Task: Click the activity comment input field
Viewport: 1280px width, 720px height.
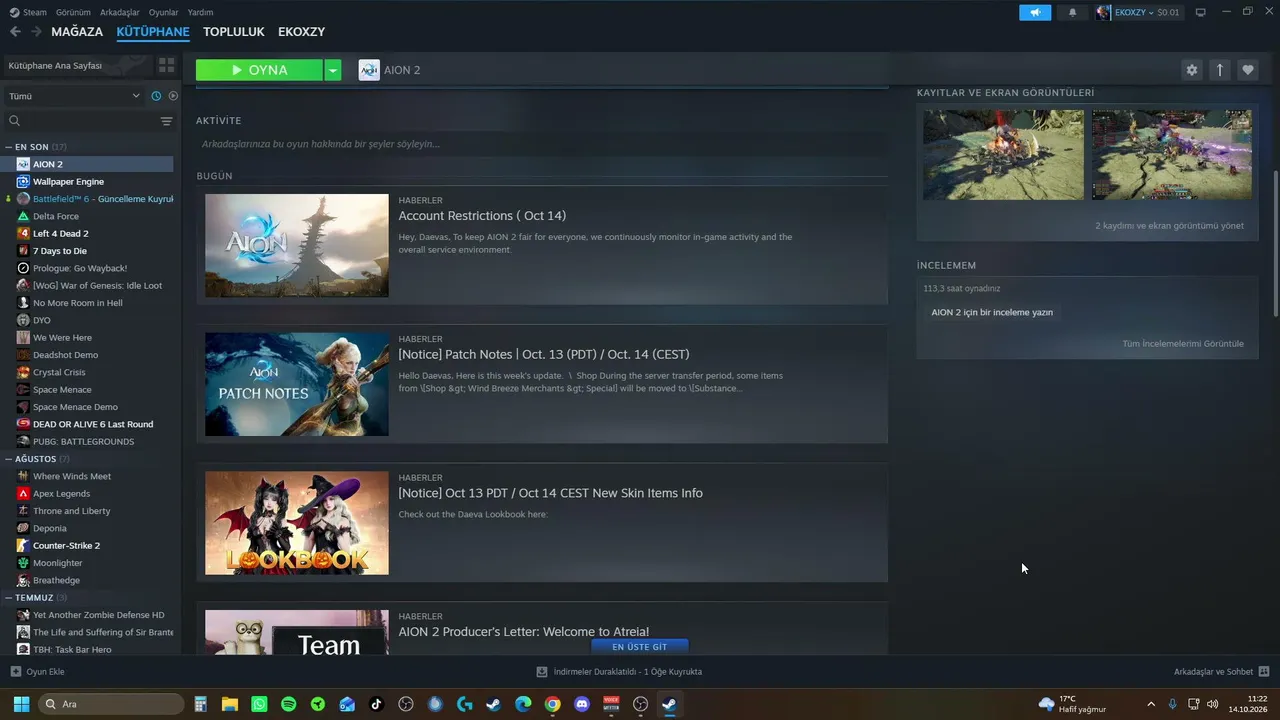Action: 541,144
